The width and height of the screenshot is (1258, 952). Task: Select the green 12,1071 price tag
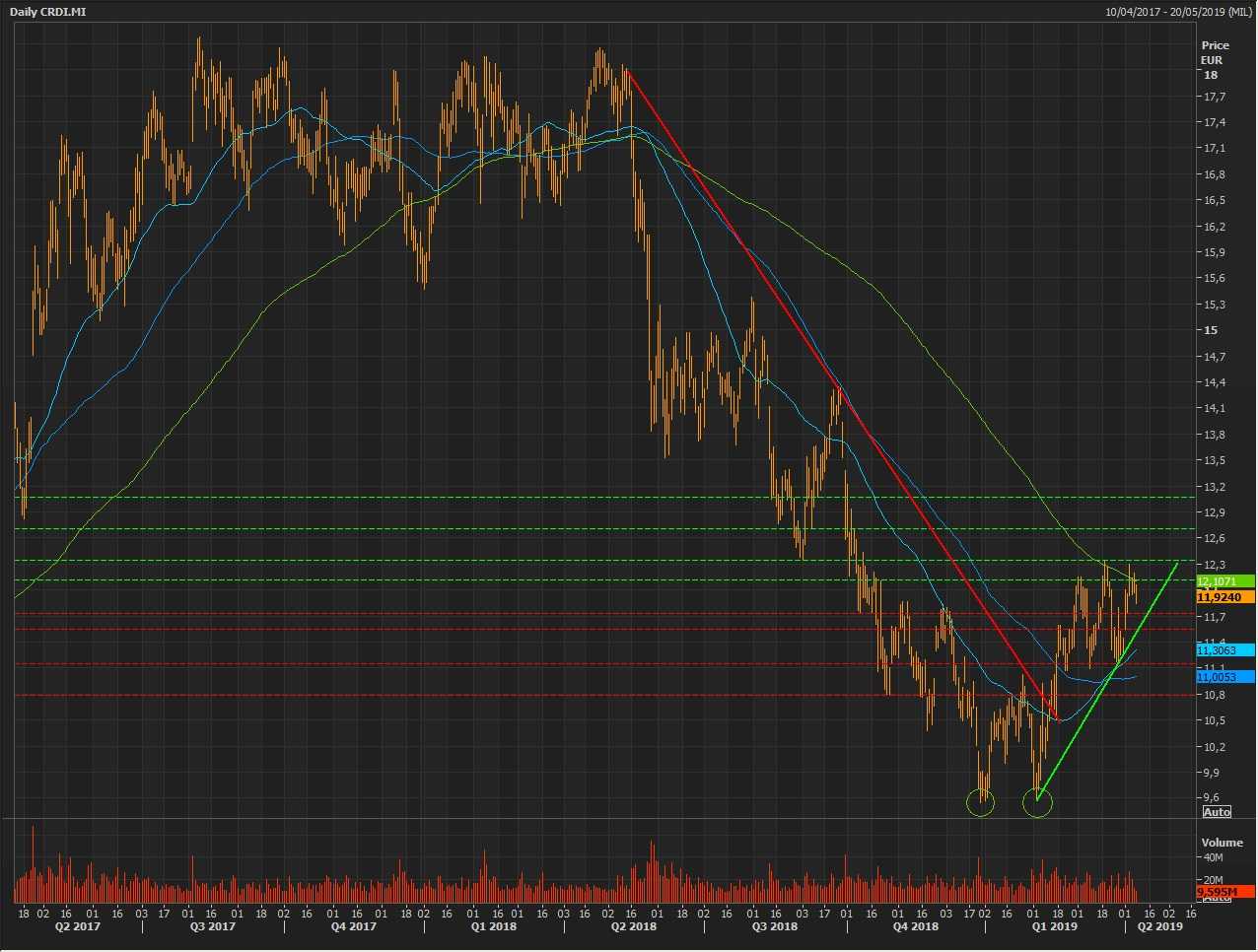tap(1224, 581)
